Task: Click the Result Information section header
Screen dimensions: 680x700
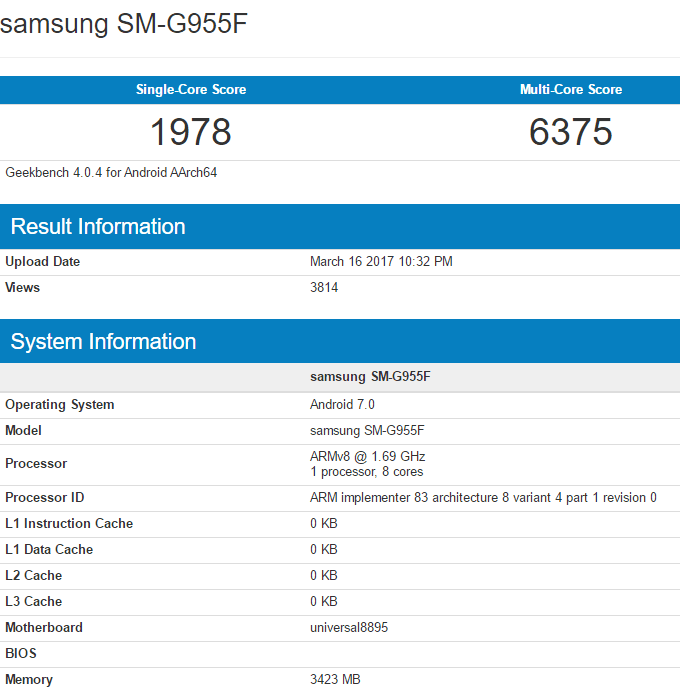Action: [98, 227]
